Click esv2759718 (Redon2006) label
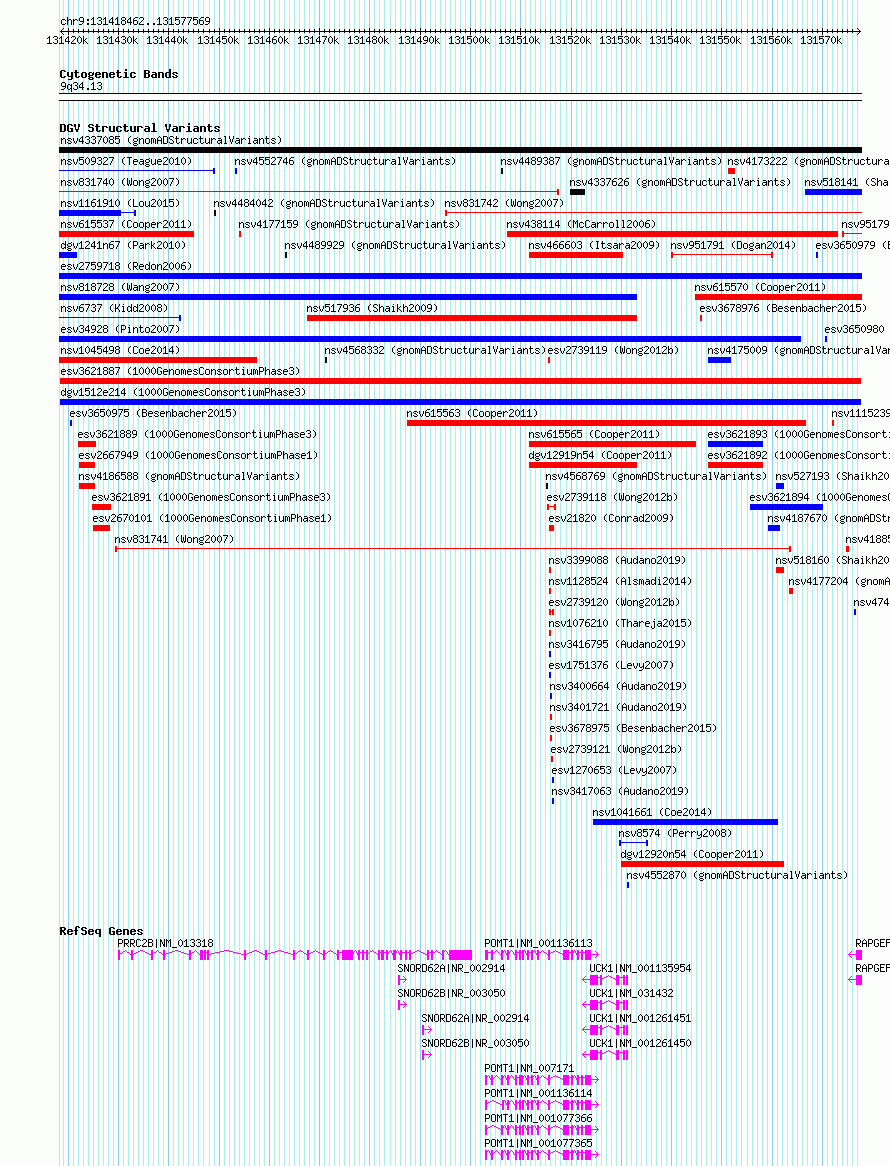This screenshot has width=890, height=1166. coord(126,266)
